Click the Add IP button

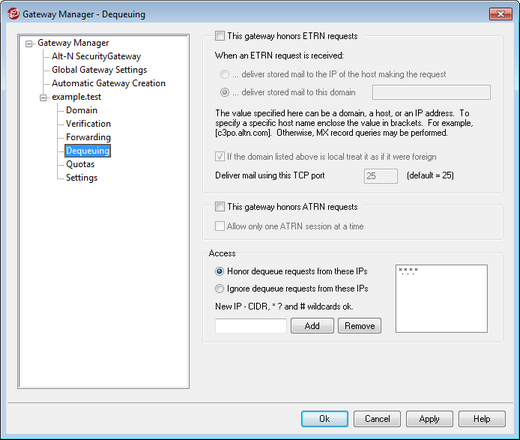coord(312,326)
